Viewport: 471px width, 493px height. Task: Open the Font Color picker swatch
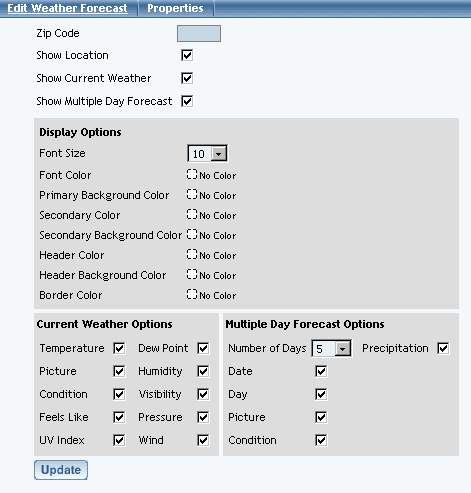pyautogui.click(x=192, y=174)
